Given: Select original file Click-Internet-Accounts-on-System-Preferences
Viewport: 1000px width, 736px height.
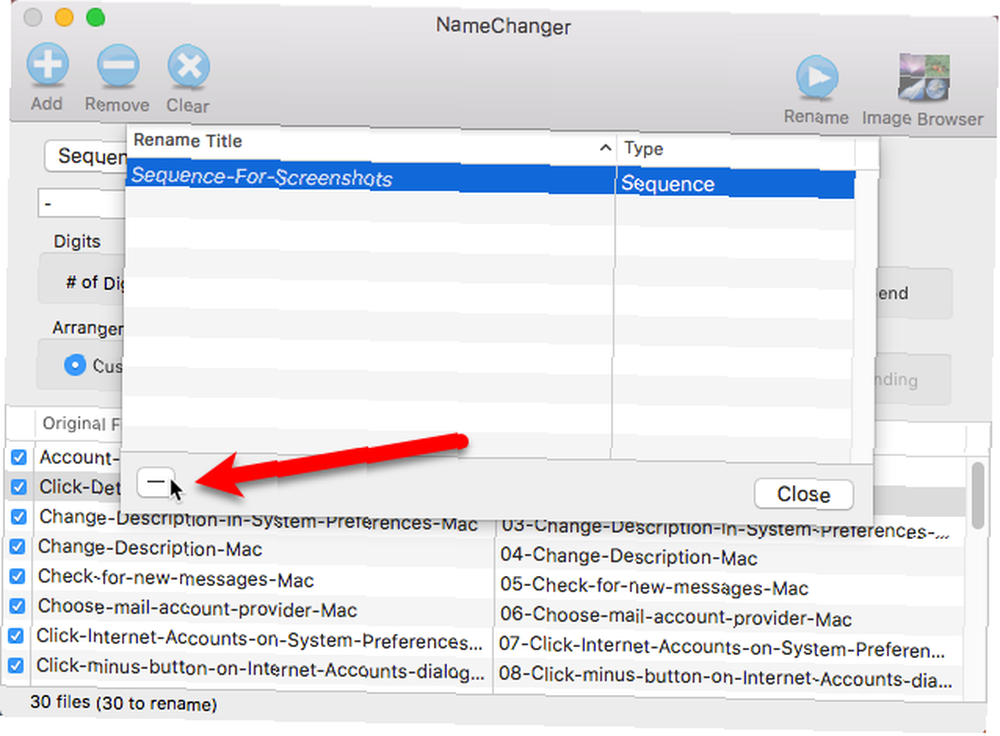Looking at the screenshot, I should click(259, 639).
